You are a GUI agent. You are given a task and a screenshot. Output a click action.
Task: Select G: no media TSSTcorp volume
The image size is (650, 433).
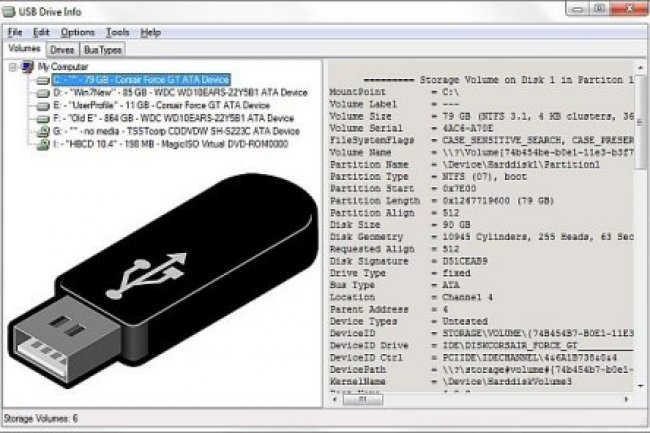(176, 131)
